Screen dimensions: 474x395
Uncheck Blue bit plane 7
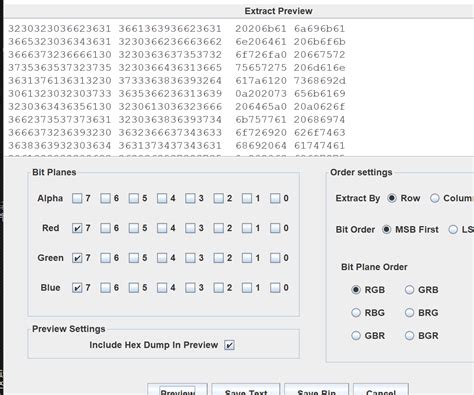tap(77, 288)
